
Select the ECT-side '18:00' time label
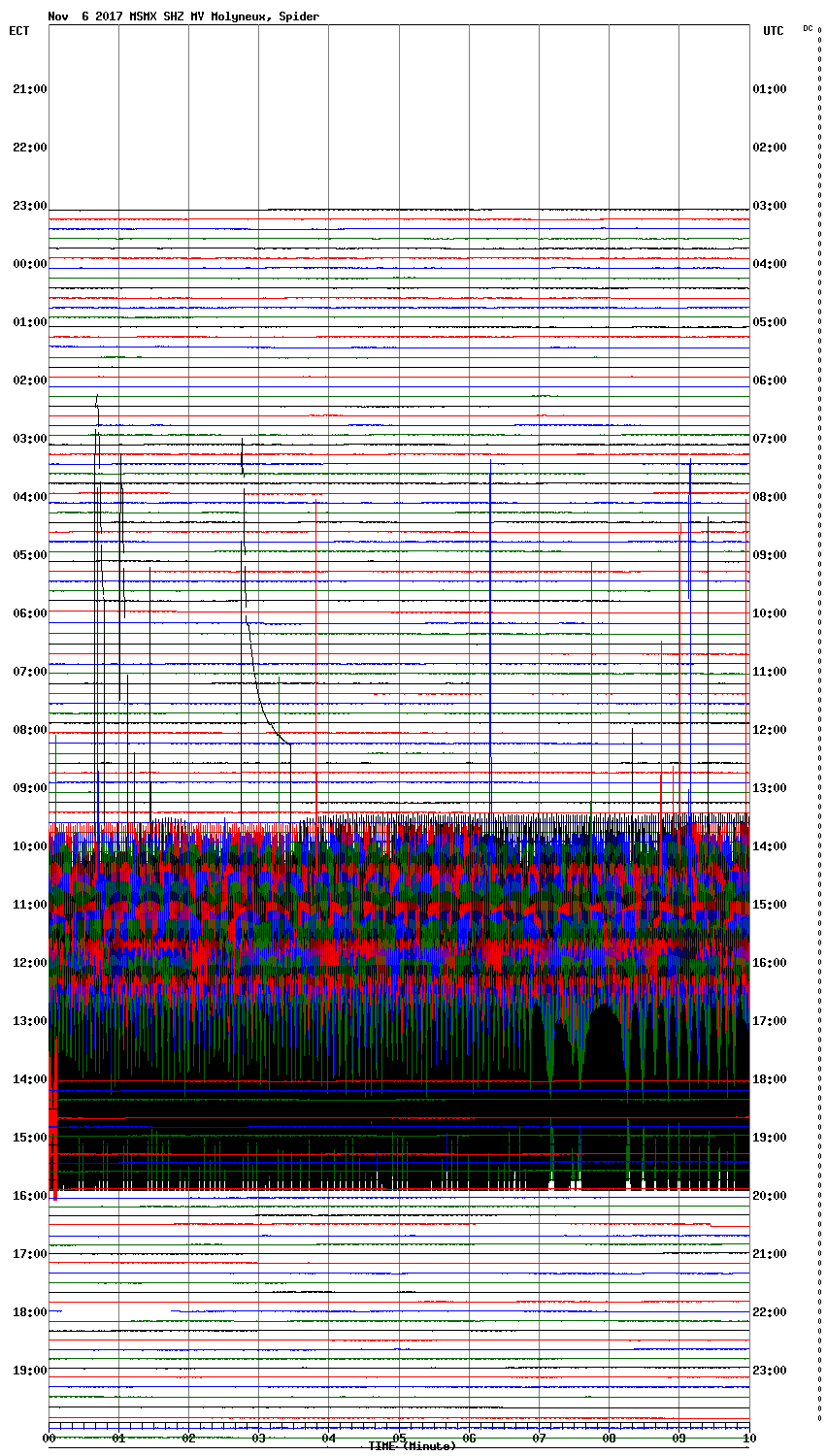click(30, 1312)
